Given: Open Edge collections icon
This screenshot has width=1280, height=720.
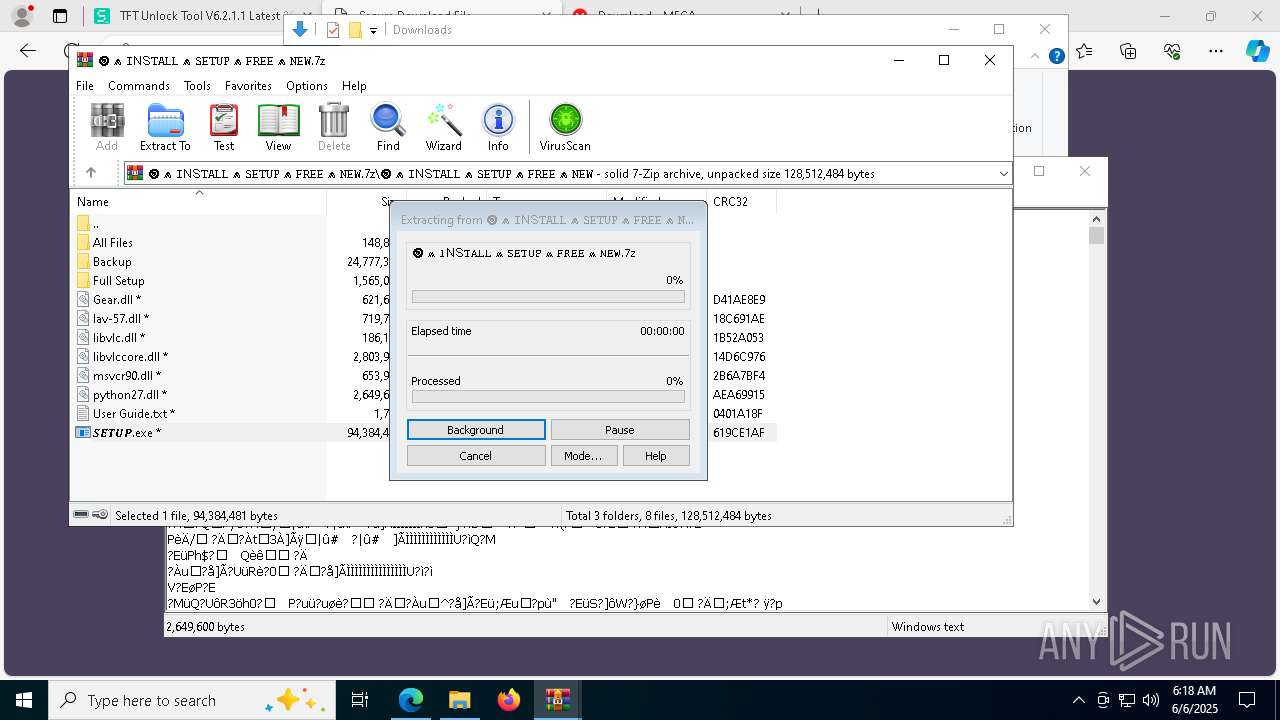Looking at the screenshot, I should (1128, 51).
